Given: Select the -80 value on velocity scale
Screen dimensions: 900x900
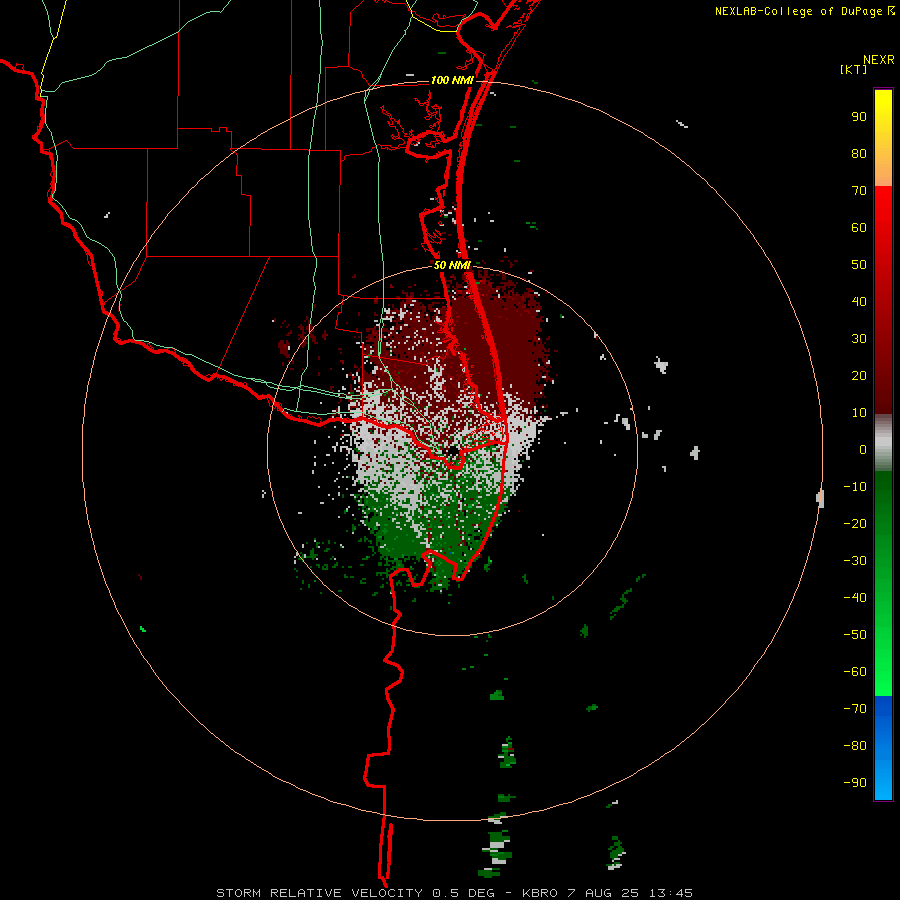Looking at the screenshot, I should click(855, 746).
